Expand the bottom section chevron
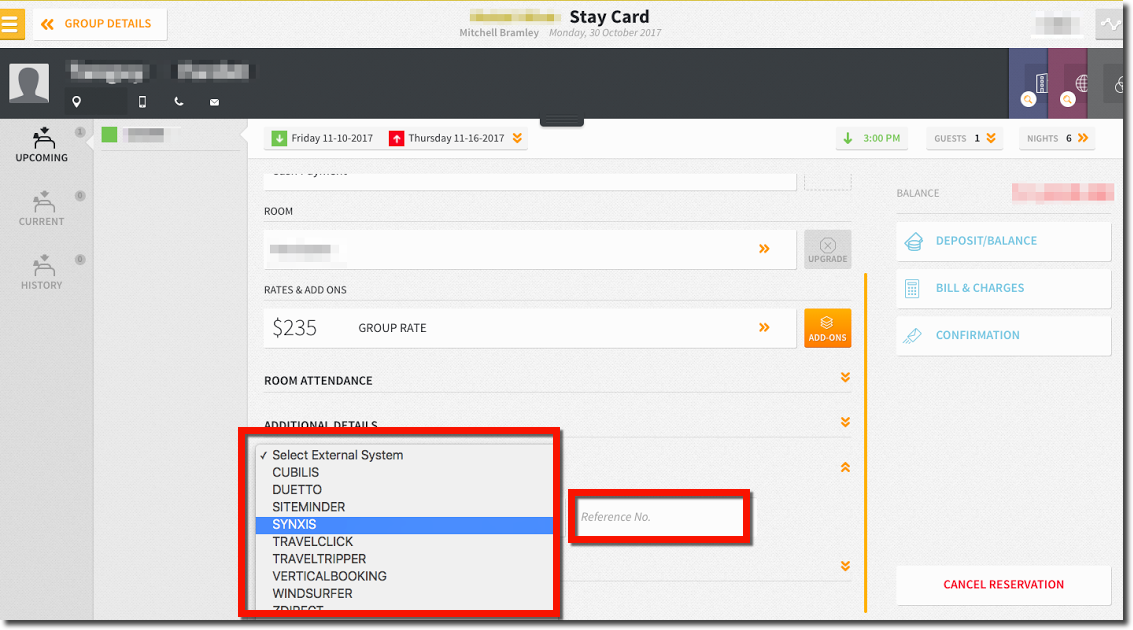This screenshot has width=1133, height=630. coord(845,566)
